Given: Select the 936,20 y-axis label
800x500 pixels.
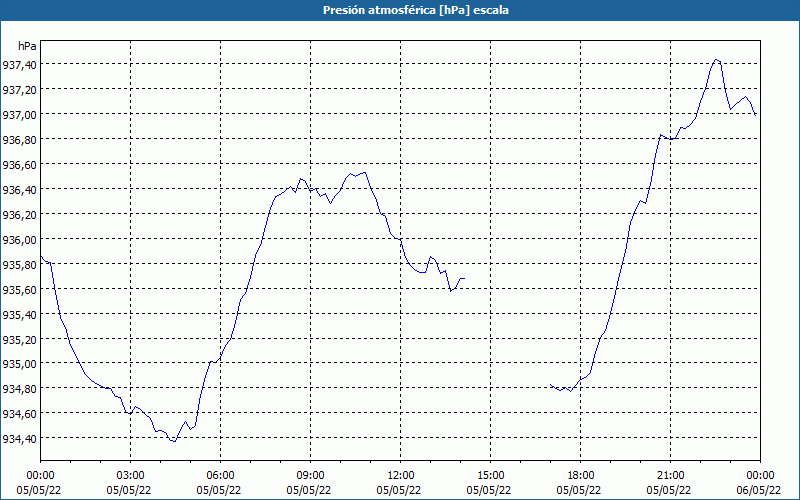Looking at the screenshot, I should [19, 214].
